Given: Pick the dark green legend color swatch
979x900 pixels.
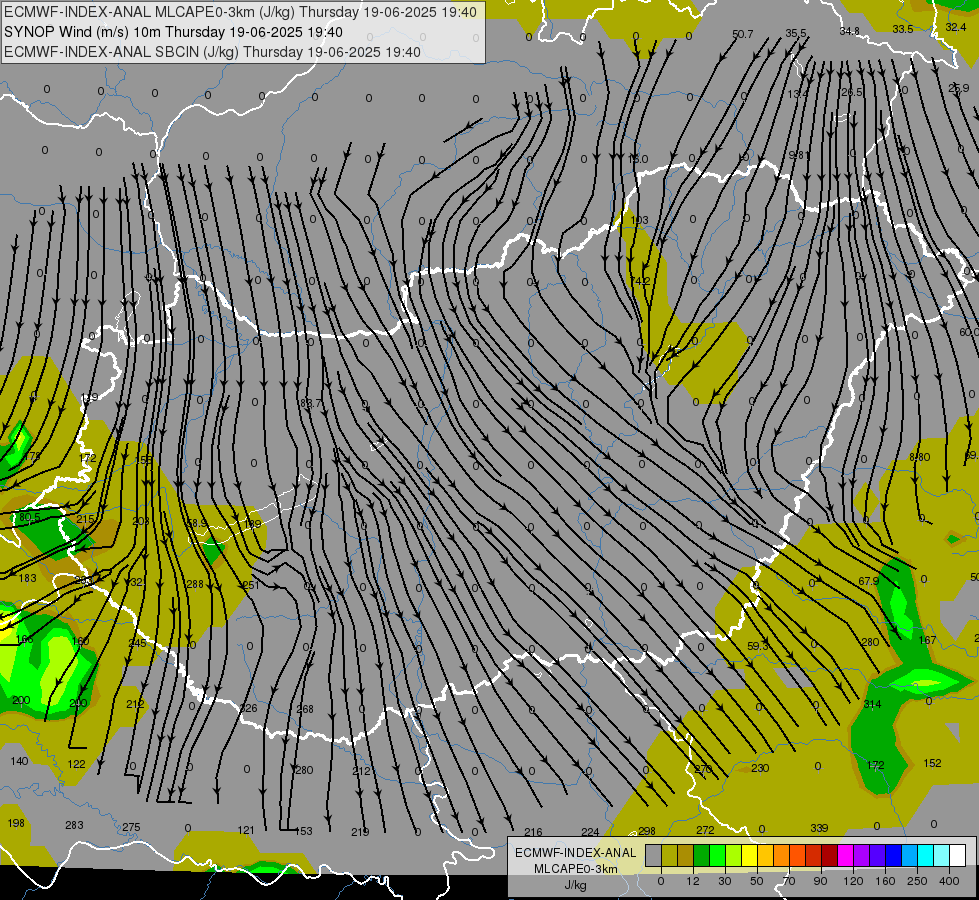Looking at the screenshot, I should tap(702, 855).
